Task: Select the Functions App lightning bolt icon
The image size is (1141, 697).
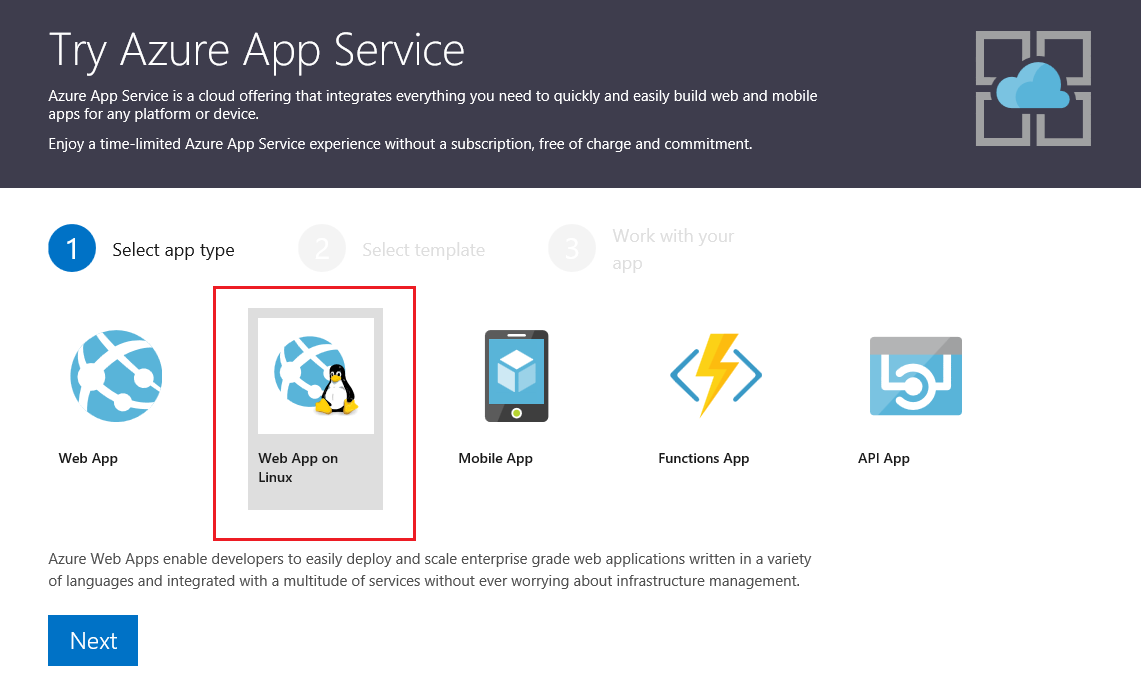Action: [716, 376]
